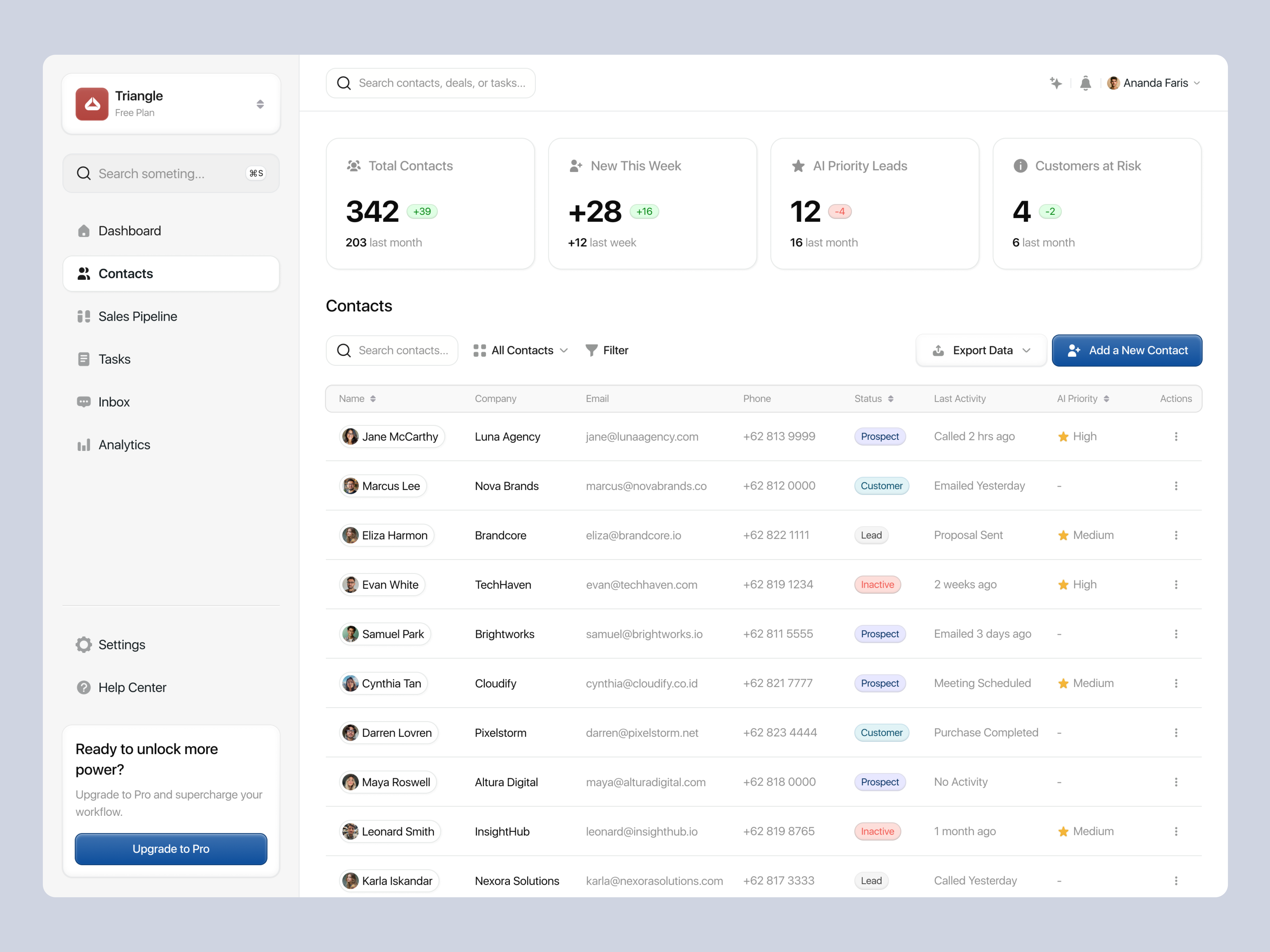Open the Inbox icon

pos(84,402)
